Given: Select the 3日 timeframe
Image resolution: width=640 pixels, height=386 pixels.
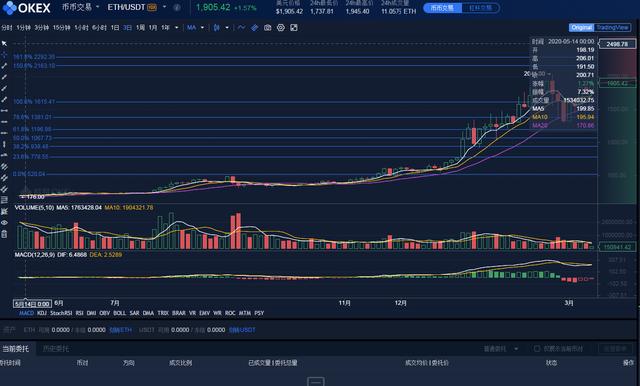Looking at the screenshot, I should pos(127,28).
